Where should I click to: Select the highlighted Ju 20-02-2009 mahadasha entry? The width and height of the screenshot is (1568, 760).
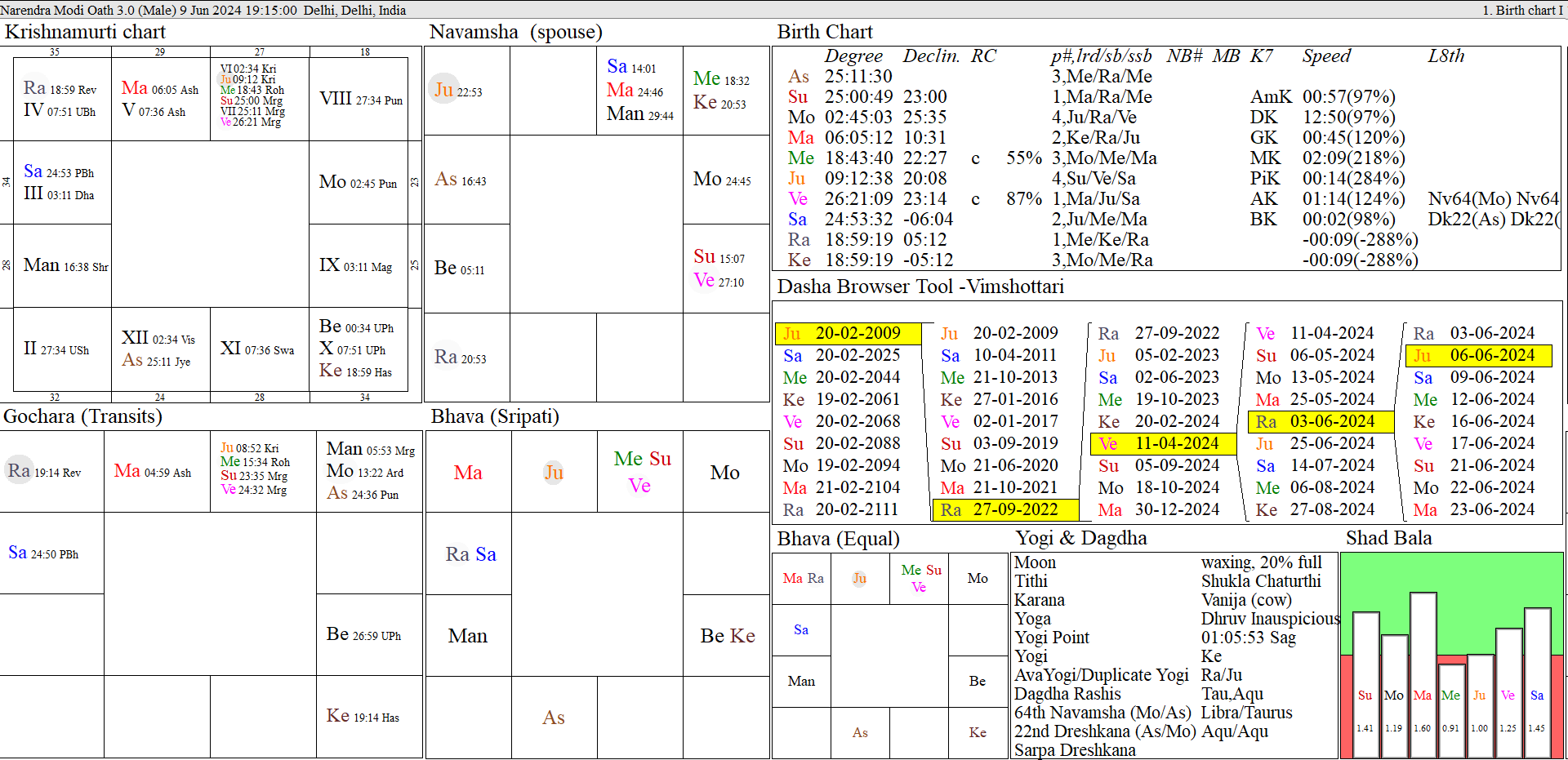[846, 334]
